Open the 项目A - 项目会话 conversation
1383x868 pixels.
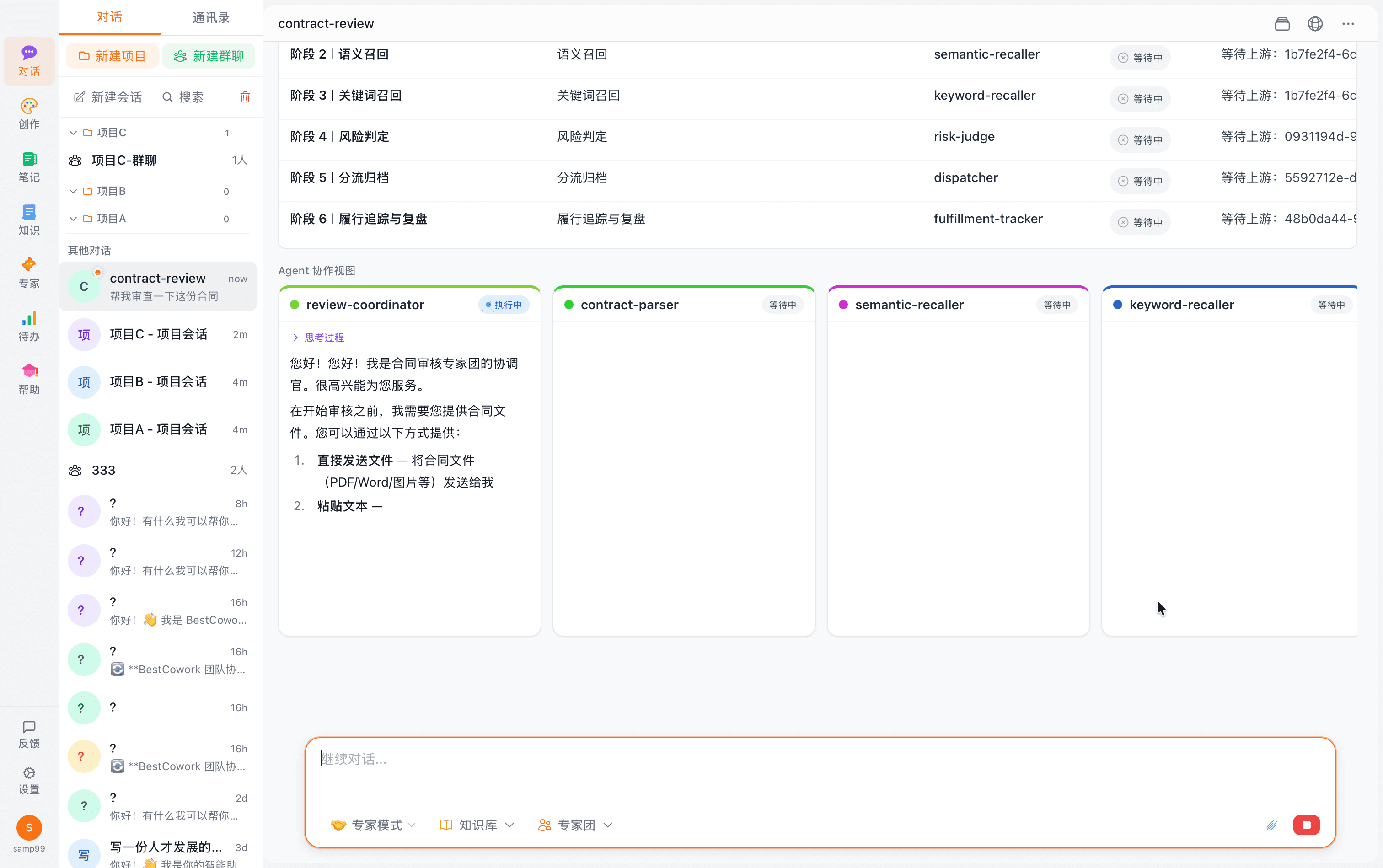point(158,430)
